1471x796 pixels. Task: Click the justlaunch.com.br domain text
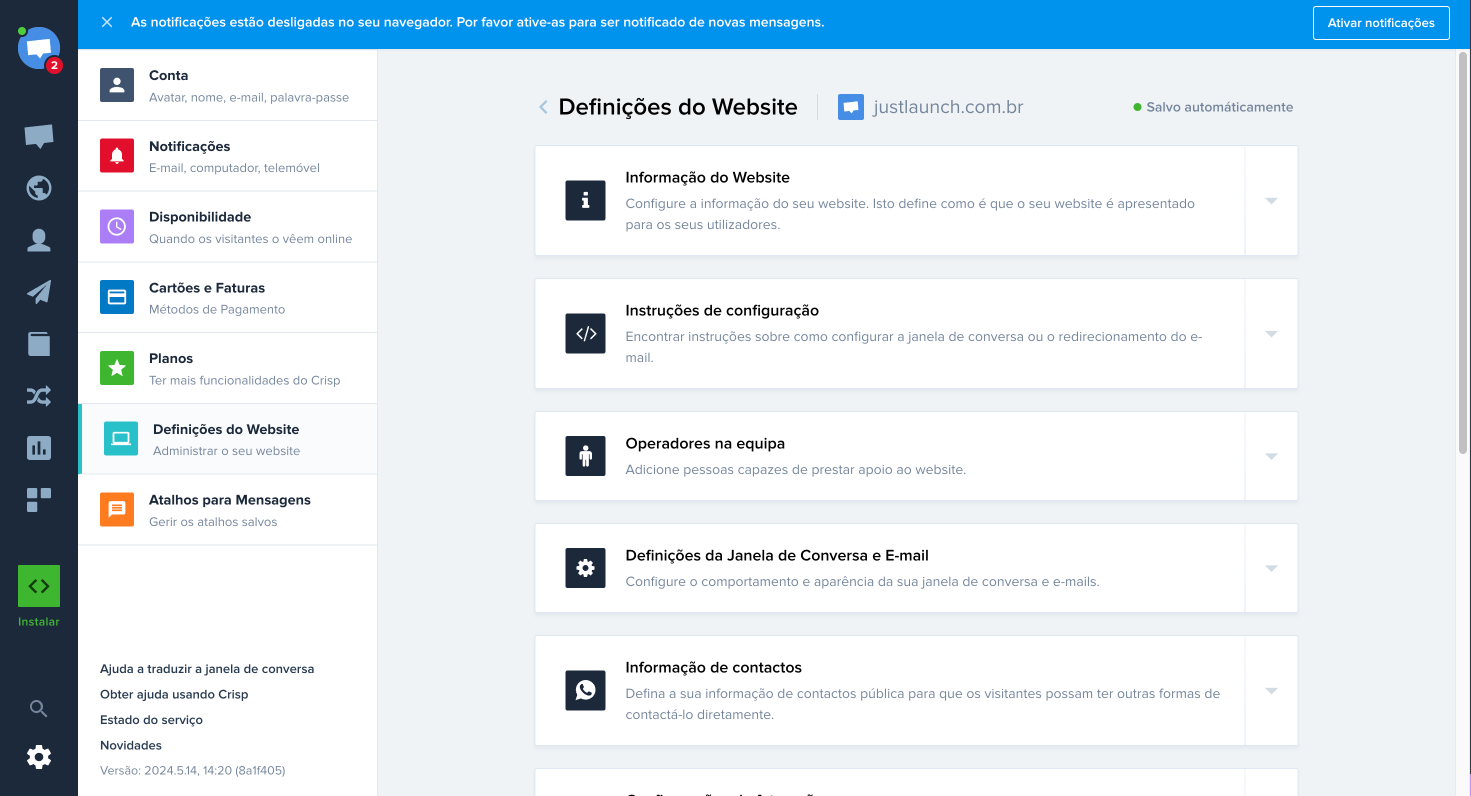[x=948, y=107]
